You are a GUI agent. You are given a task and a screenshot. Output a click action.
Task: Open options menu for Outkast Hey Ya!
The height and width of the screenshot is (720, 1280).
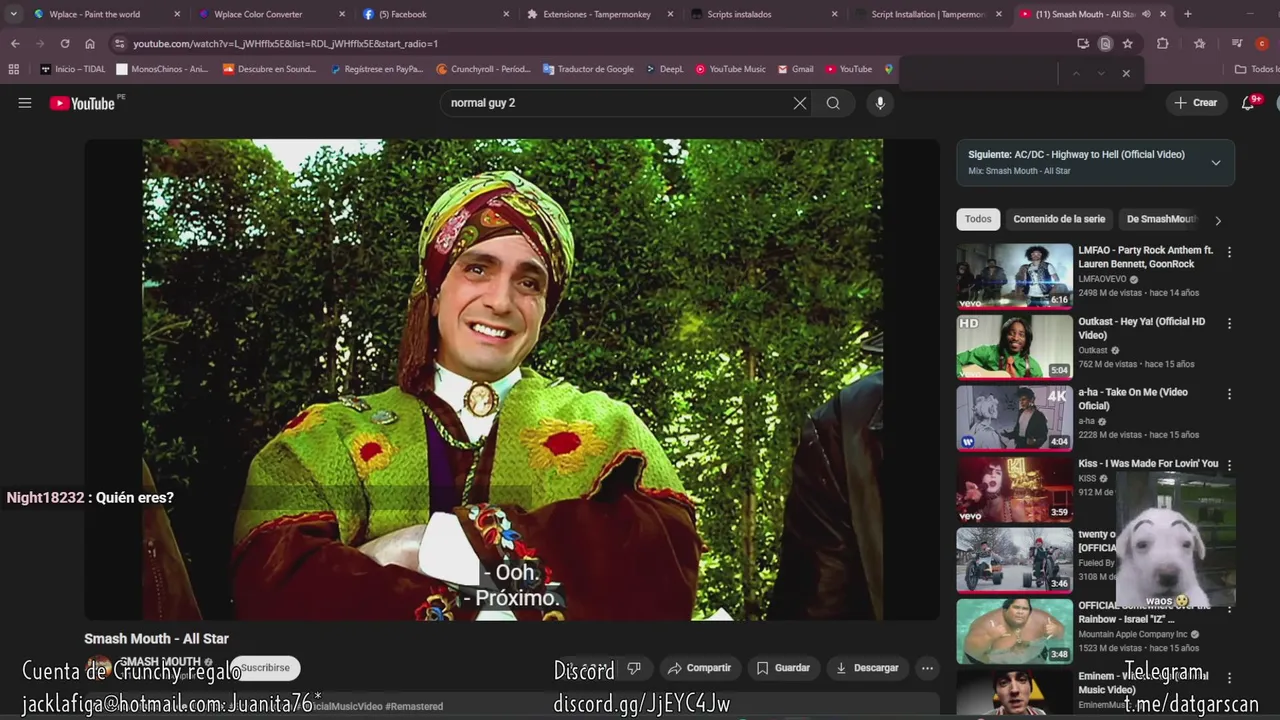pyautogui.click(x=1229, y=324)
